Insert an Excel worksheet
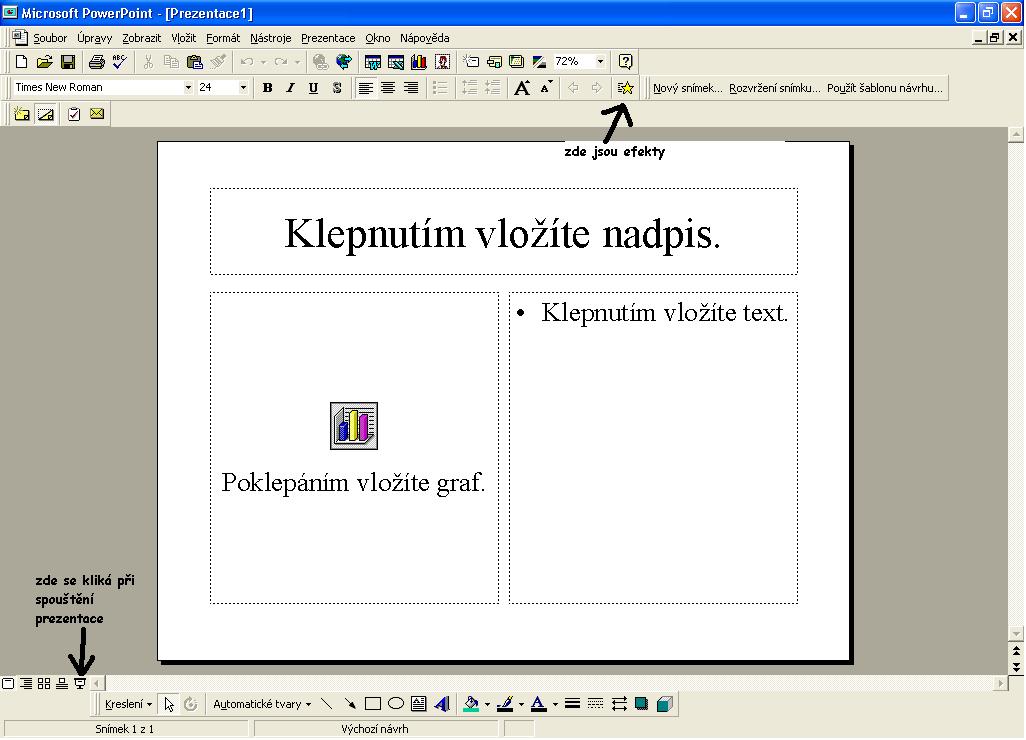 (396, 62)
